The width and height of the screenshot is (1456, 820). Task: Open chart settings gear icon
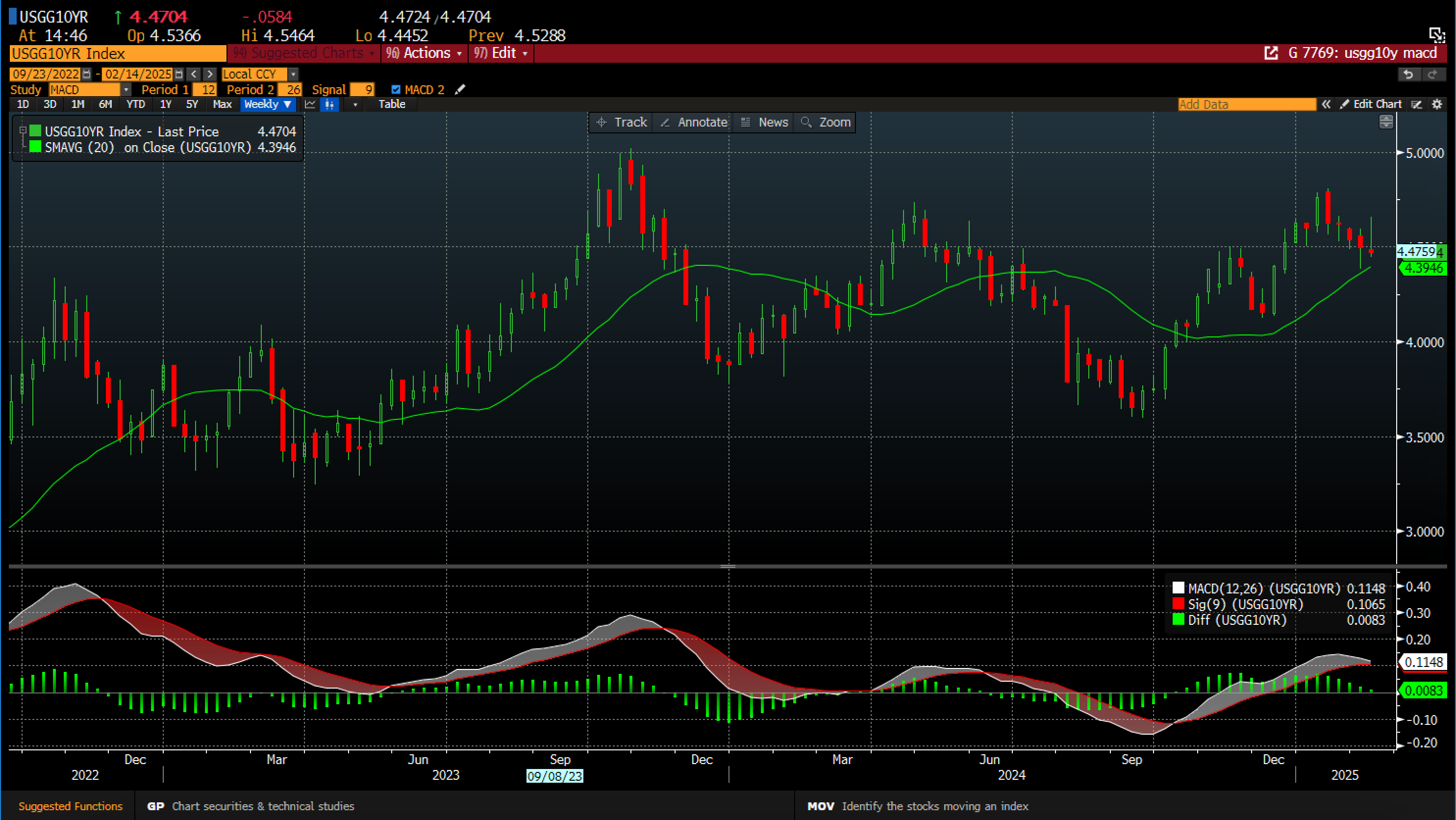1437,104
